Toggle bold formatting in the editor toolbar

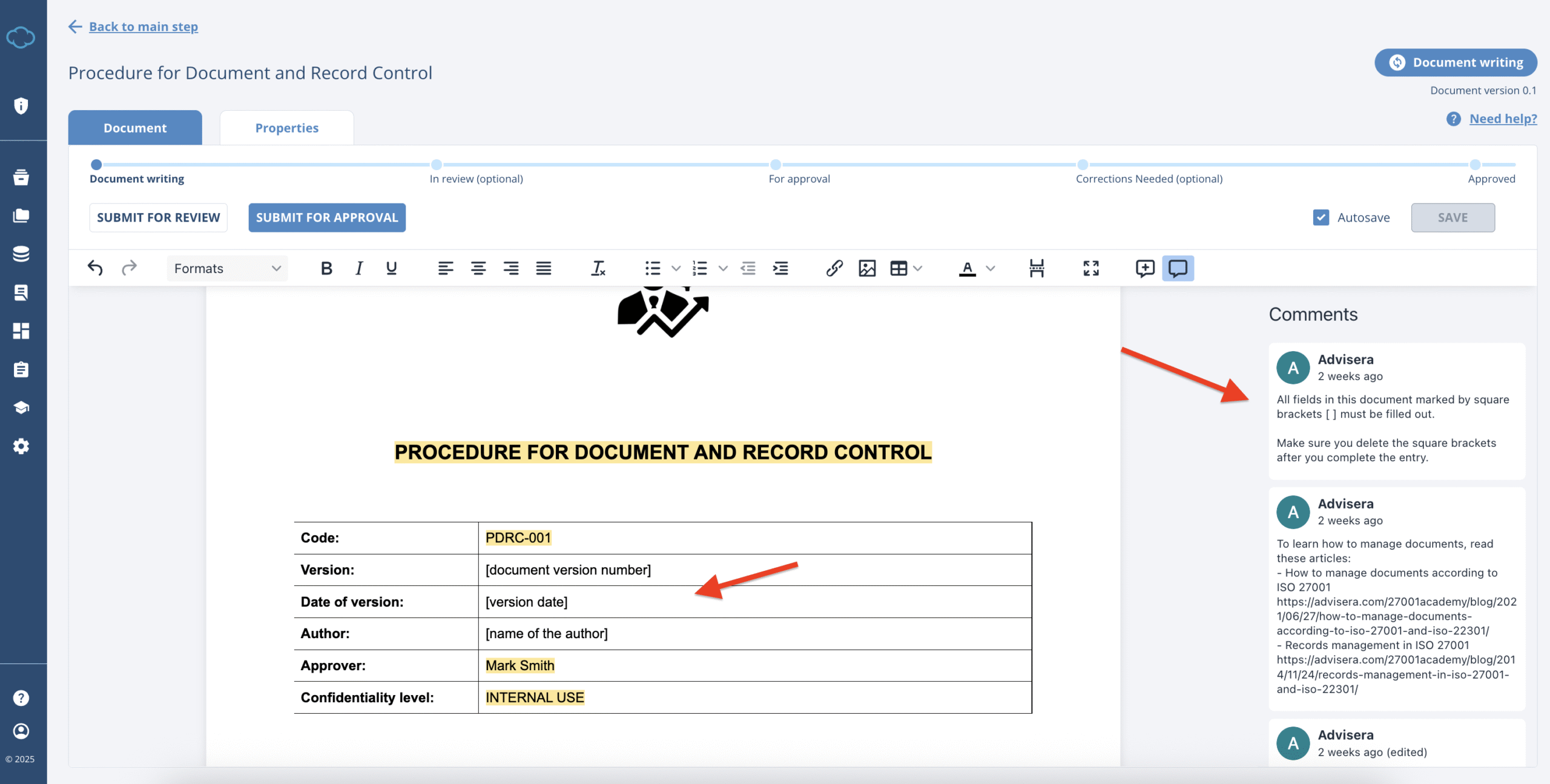pos(326,268)
